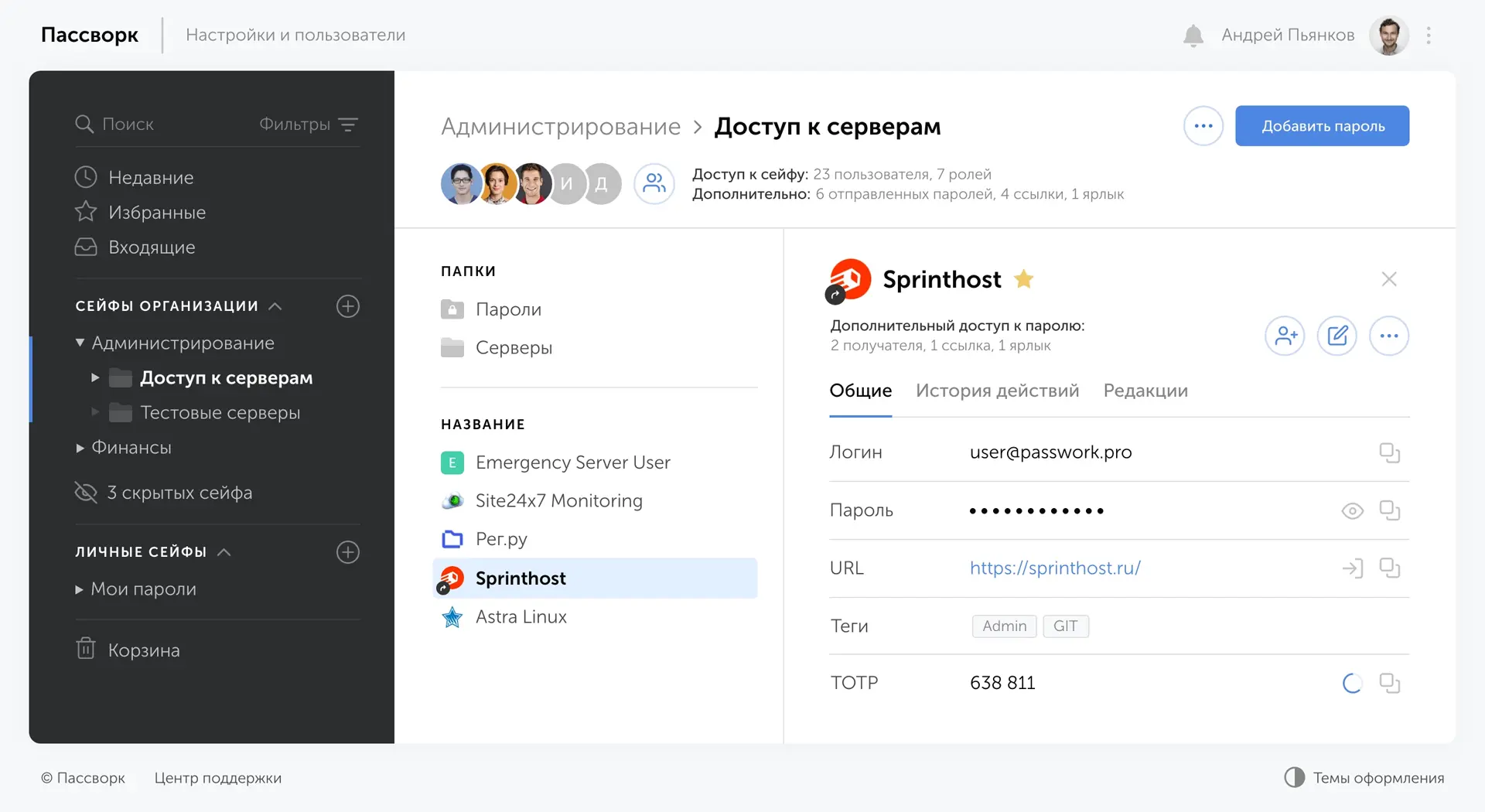Image resolution: width=1485 pixels, height=812 pixels.
Task: Unstar Sprinthost from favorites
Action: [1024, 279]
